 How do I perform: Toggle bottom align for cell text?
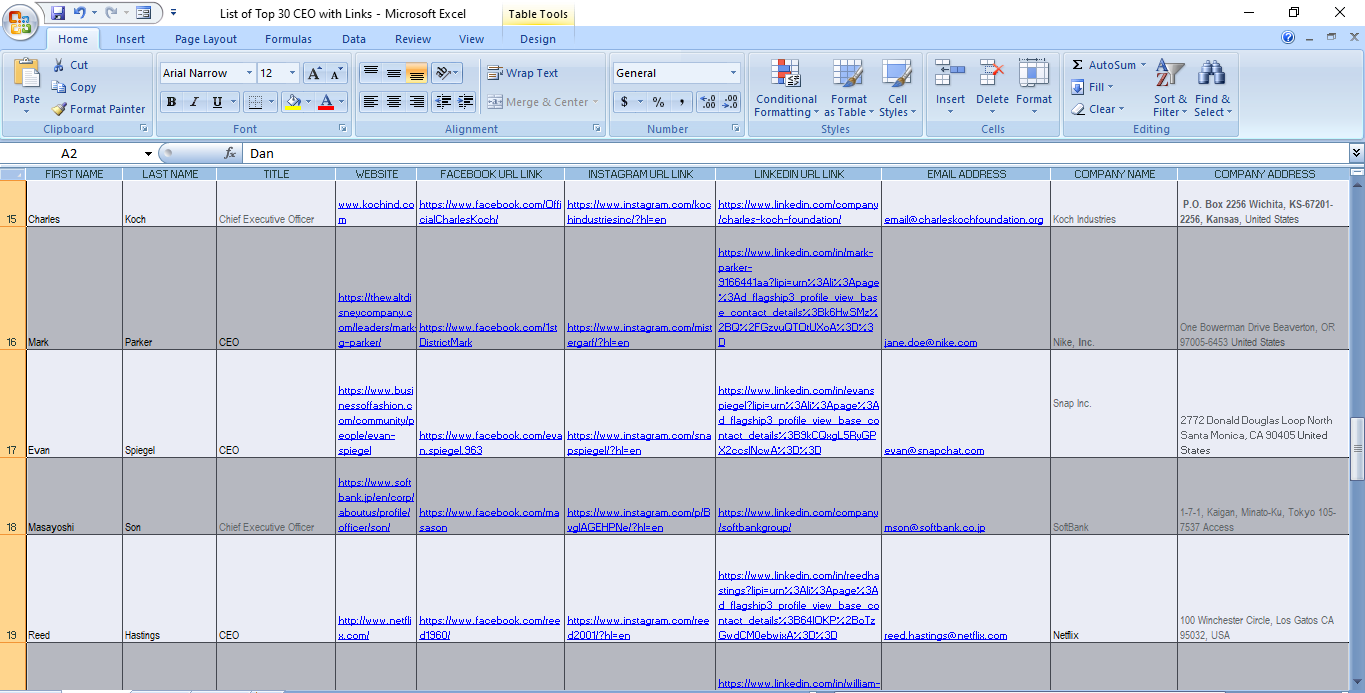pos(417,73)
